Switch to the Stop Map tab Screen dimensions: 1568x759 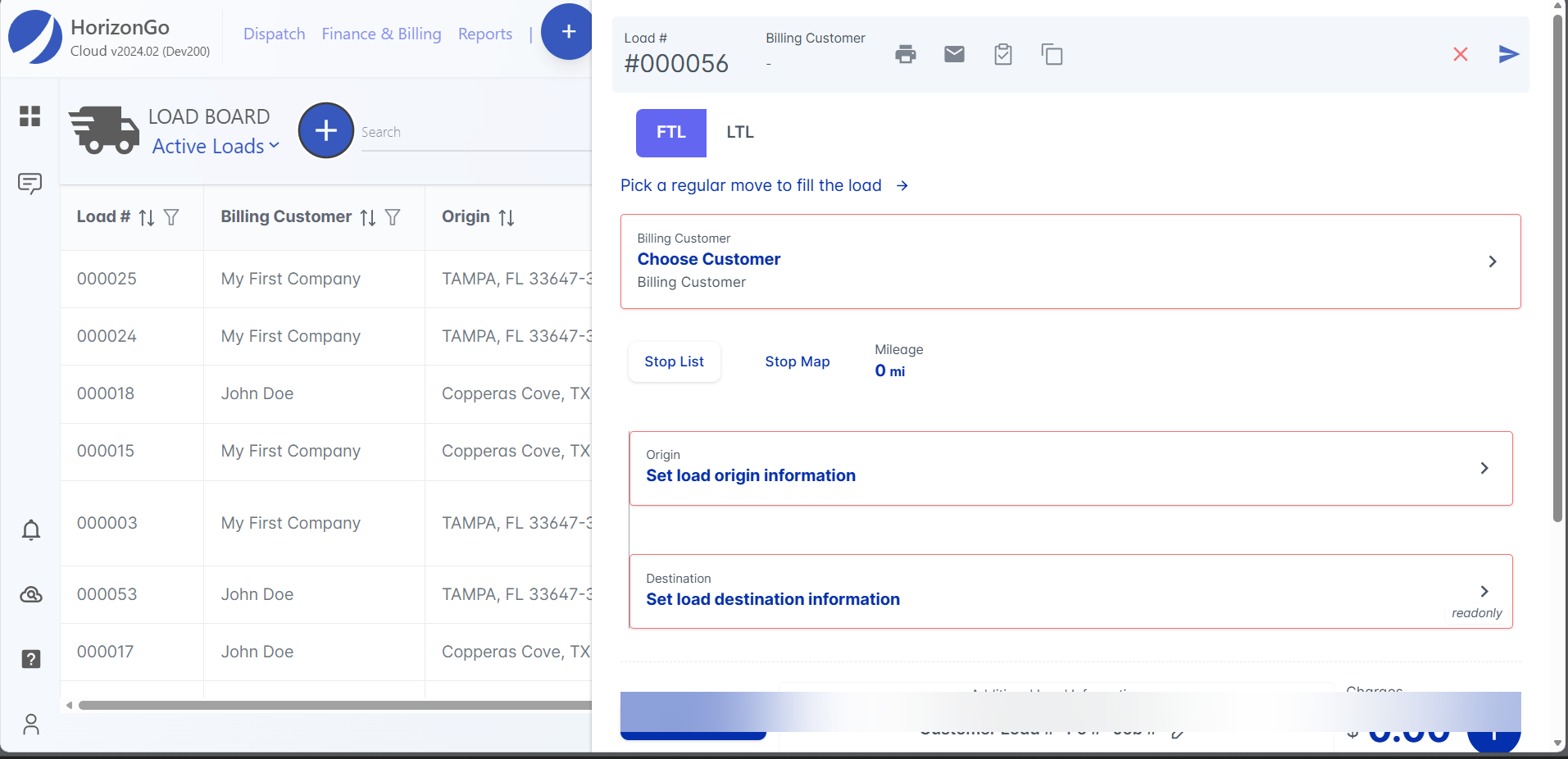coord(797,362)
